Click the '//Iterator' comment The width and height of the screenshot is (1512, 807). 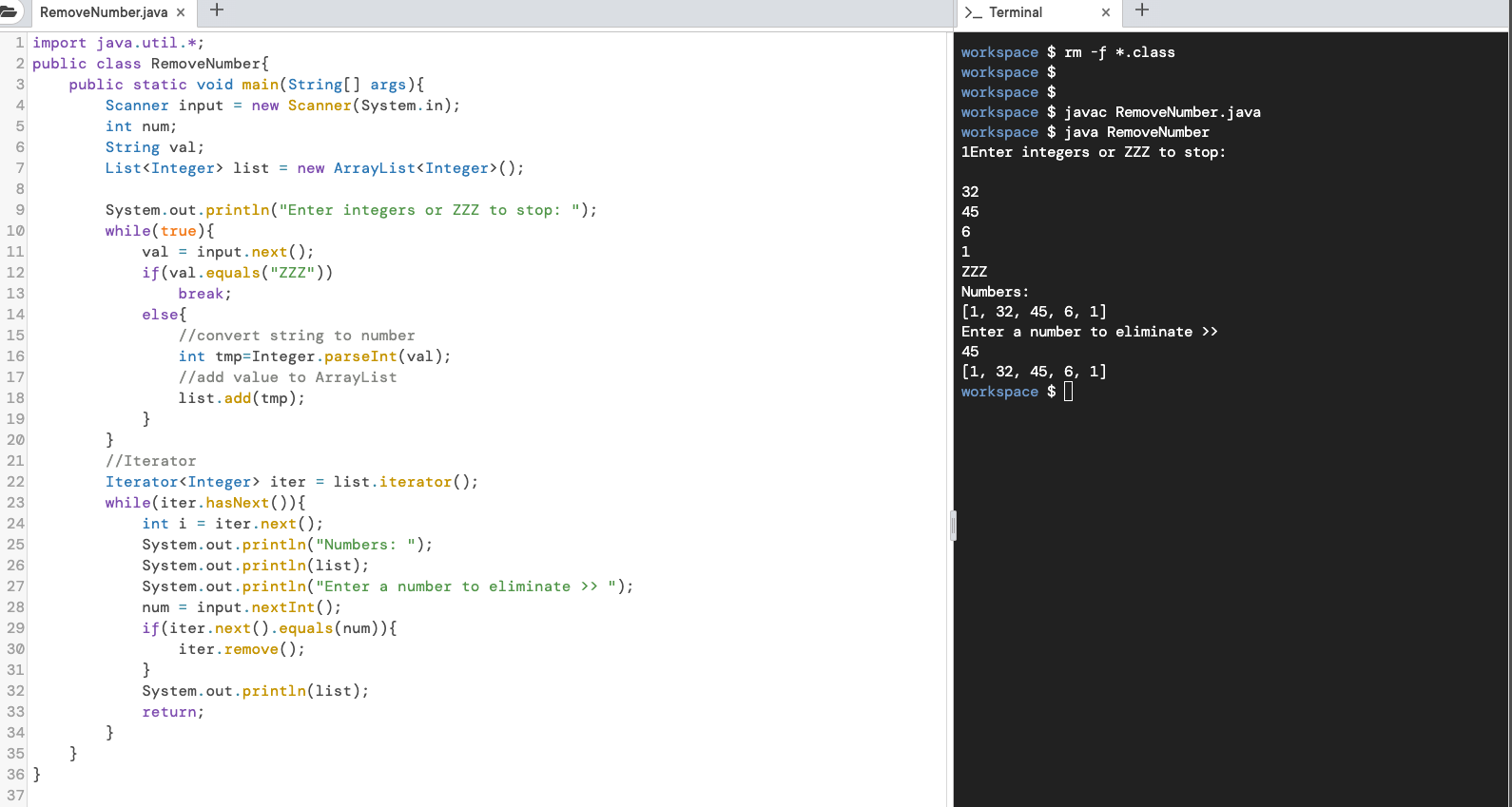pos(150,461)
